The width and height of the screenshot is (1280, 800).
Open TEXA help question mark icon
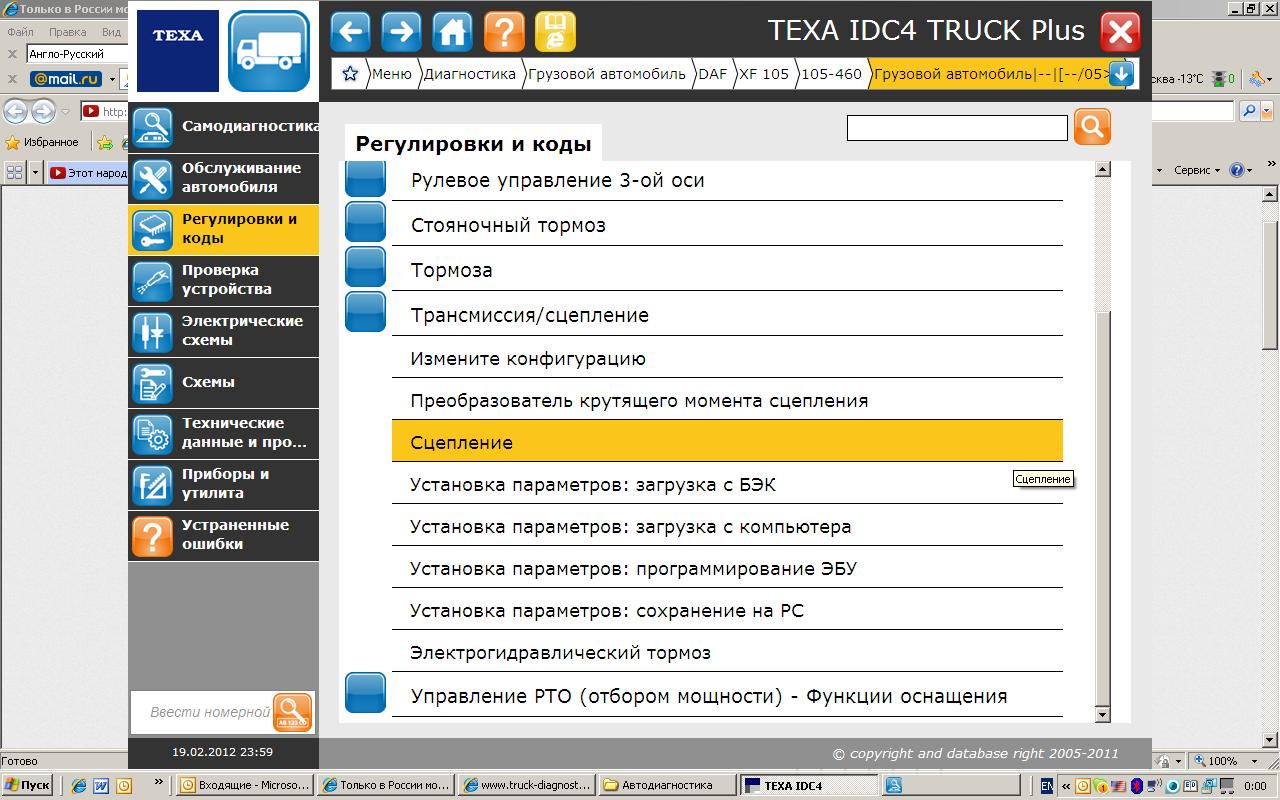(x=504, y=32)
